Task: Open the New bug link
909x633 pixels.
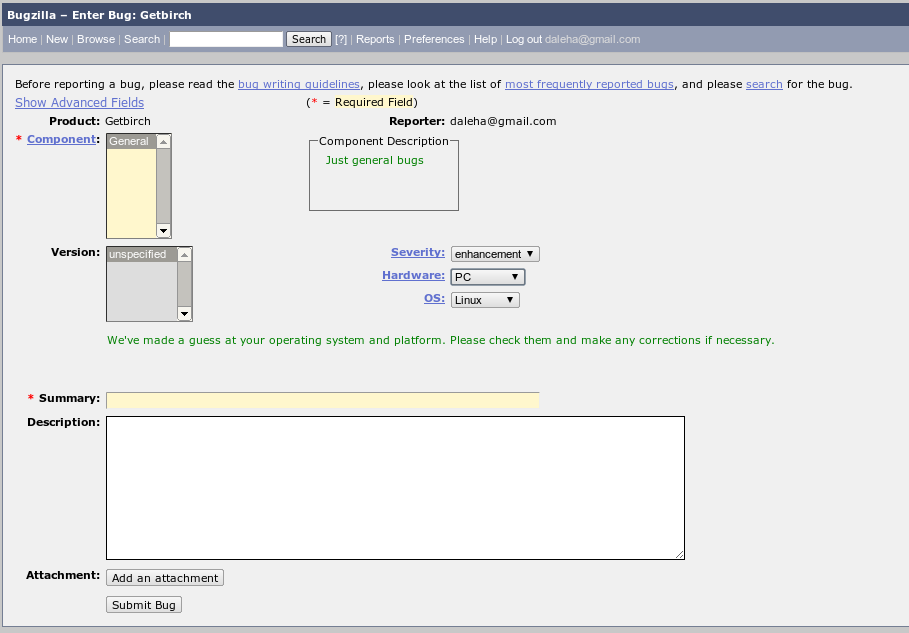Action: point(57,39)
